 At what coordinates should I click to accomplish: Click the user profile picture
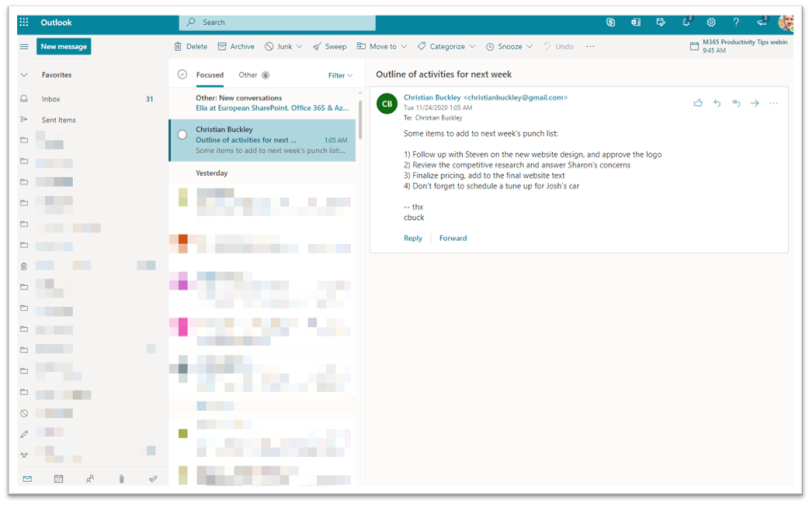[x=786, y=22]
